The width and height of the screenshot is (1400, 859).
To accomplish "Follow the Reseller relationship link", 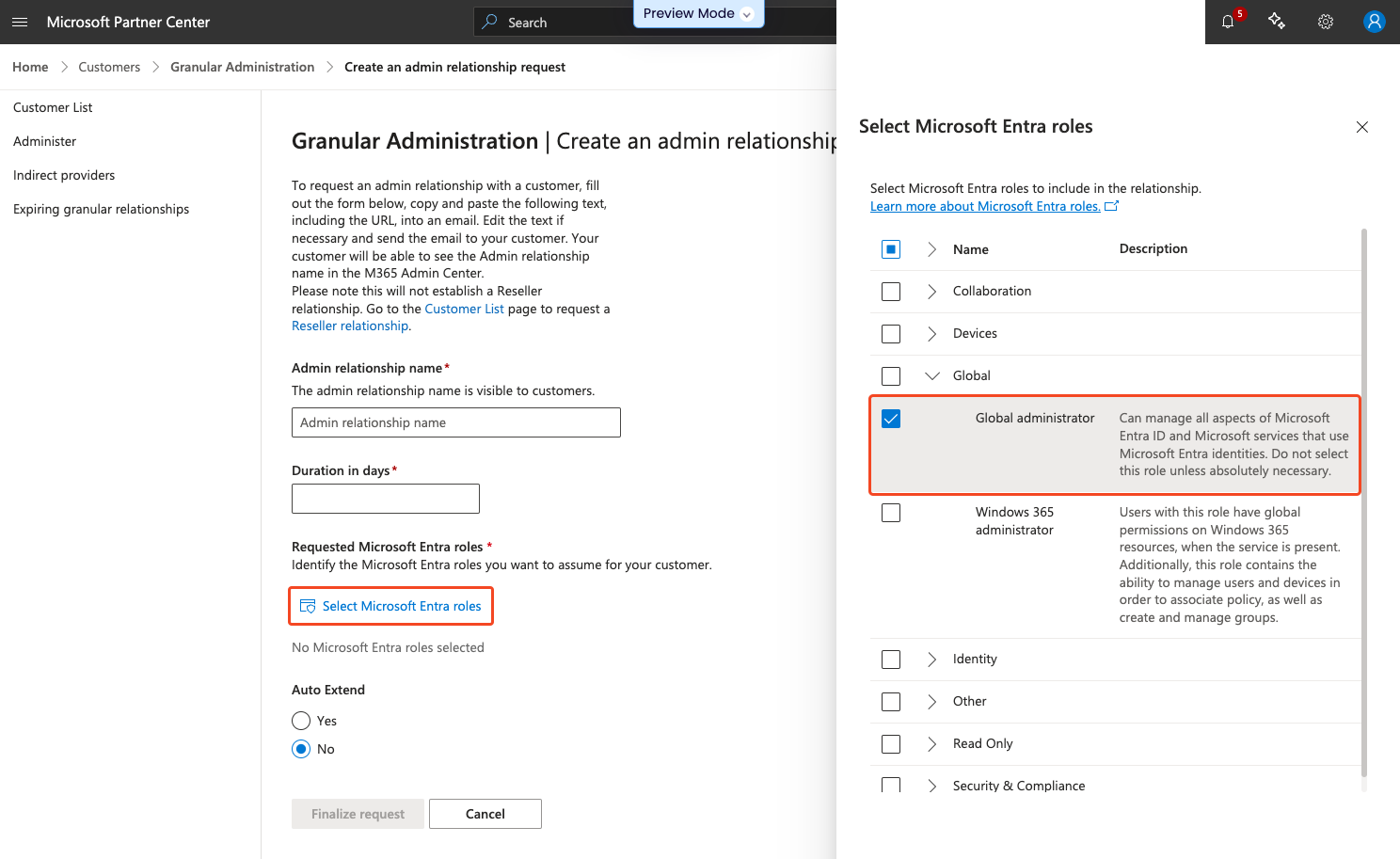I will pos(350,326).
